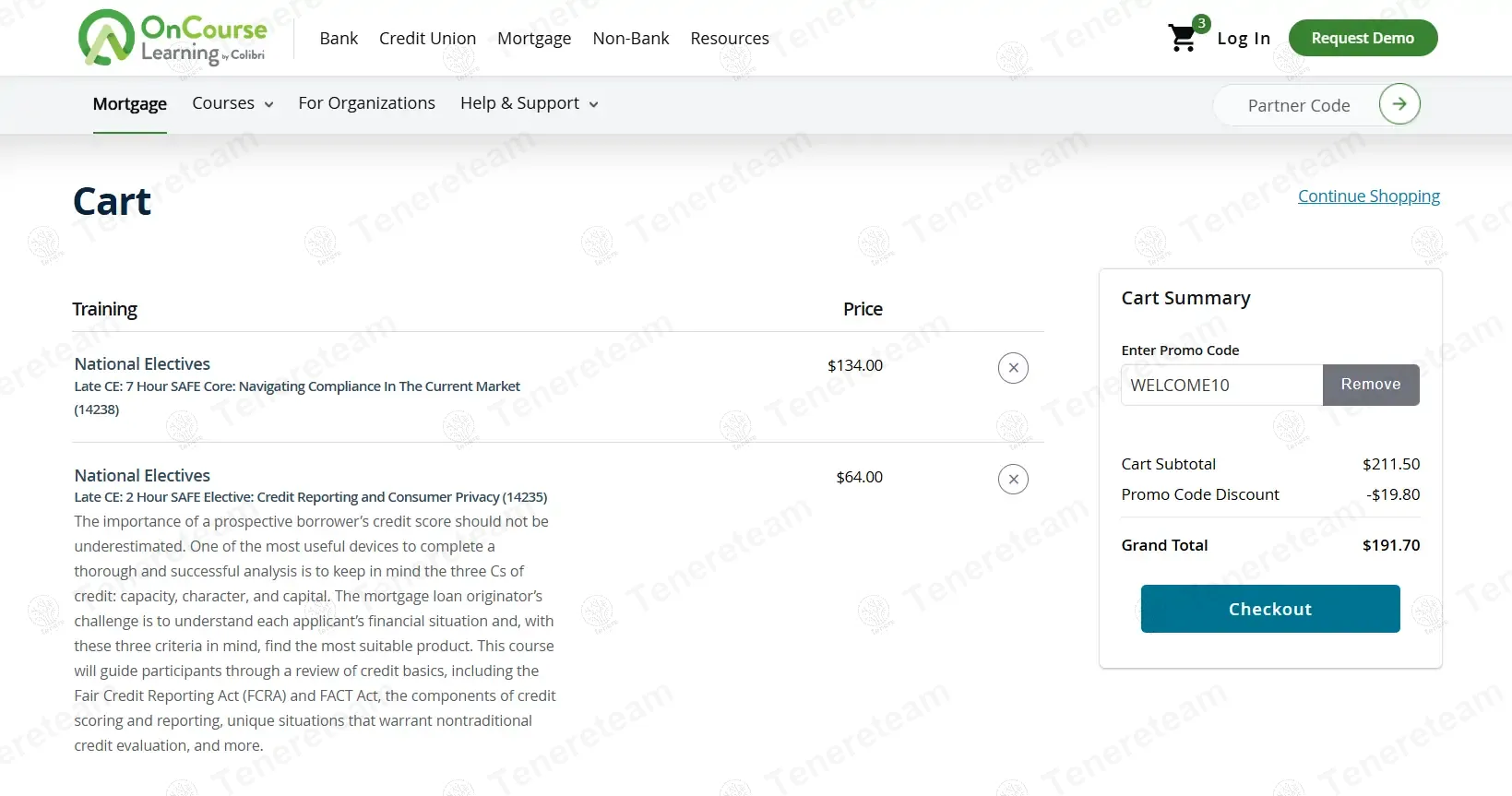
Task: Open the For Organizations page
Action: pos(366,103)
